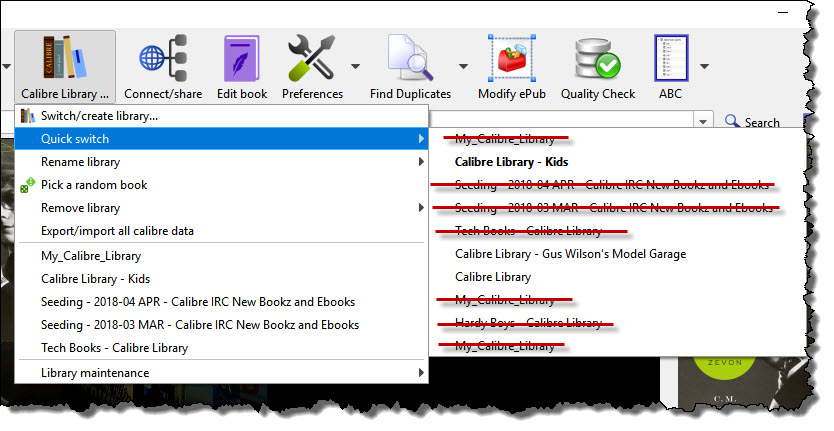Open the Rename library submenu
Viewport: 834px width, 431px height.
click(221, 162)
